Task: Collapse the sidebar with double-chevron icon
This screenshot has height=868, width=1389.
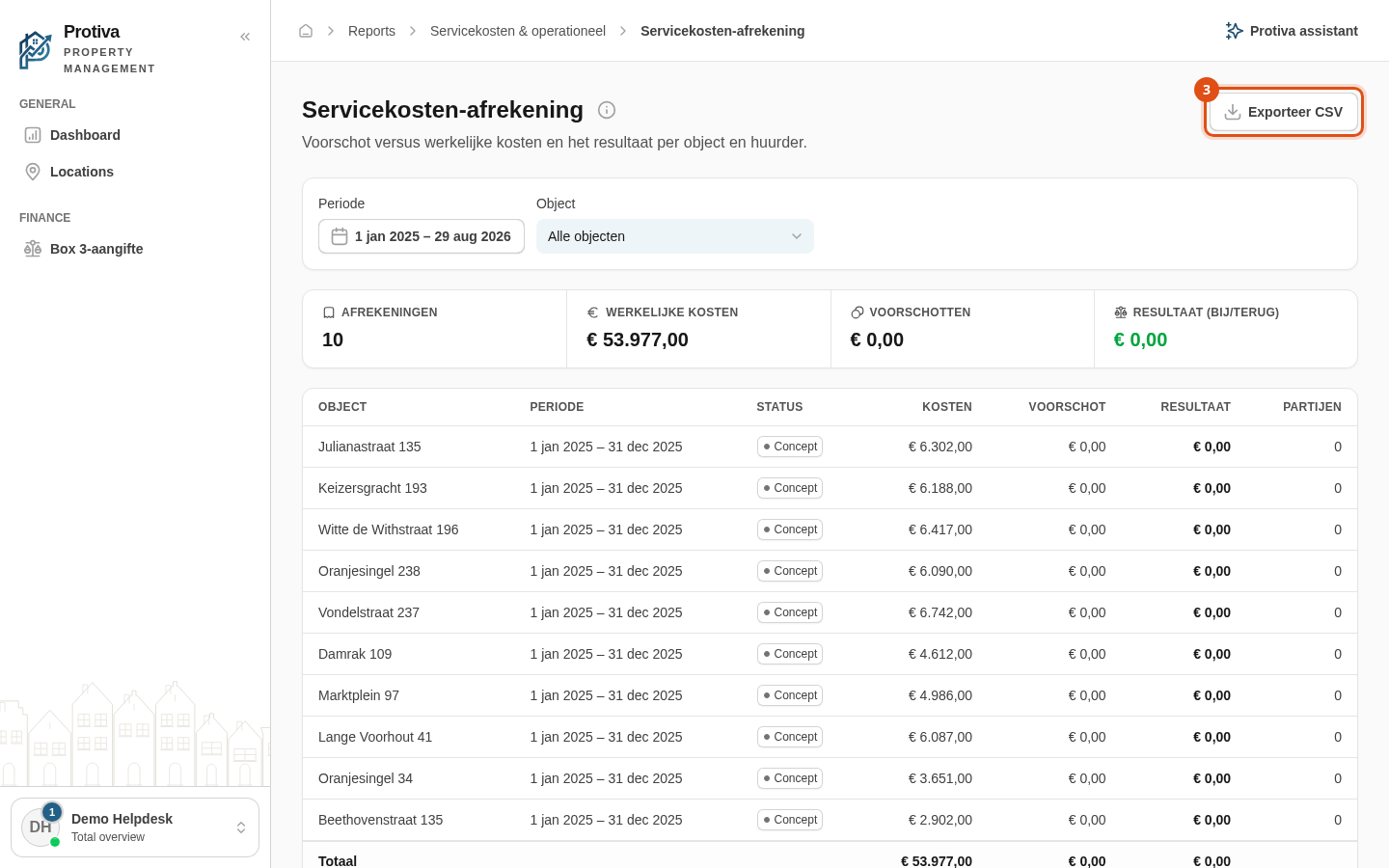Action: tap(245, 37)
